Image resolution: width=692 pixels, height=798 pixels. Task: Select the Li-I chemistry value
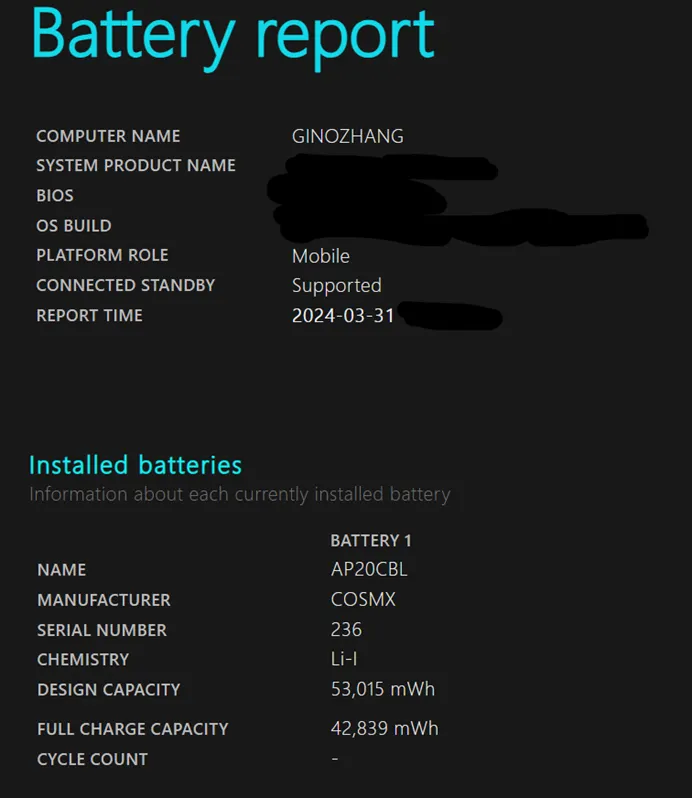click(344, 660)
